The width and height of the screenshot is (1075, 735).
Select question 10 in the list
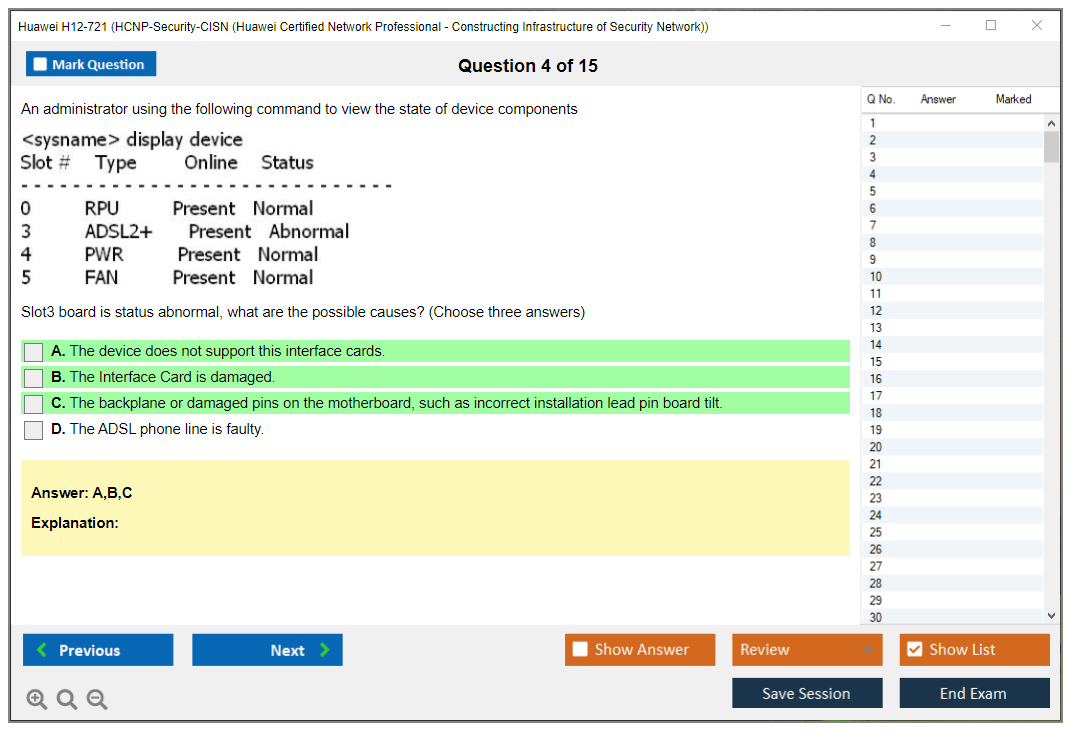876,277
